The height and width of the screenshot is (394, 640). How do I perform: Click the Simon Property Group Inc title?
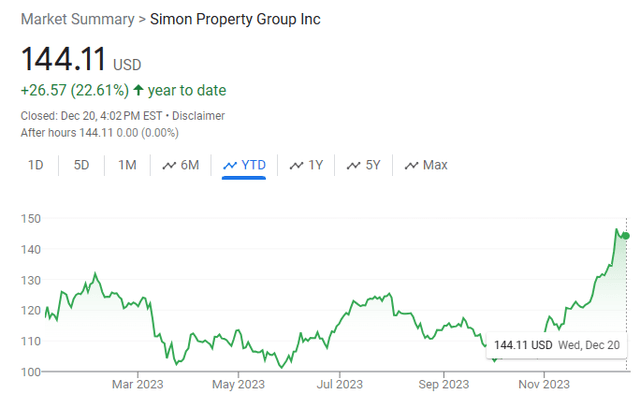click(x=235, y=19)
